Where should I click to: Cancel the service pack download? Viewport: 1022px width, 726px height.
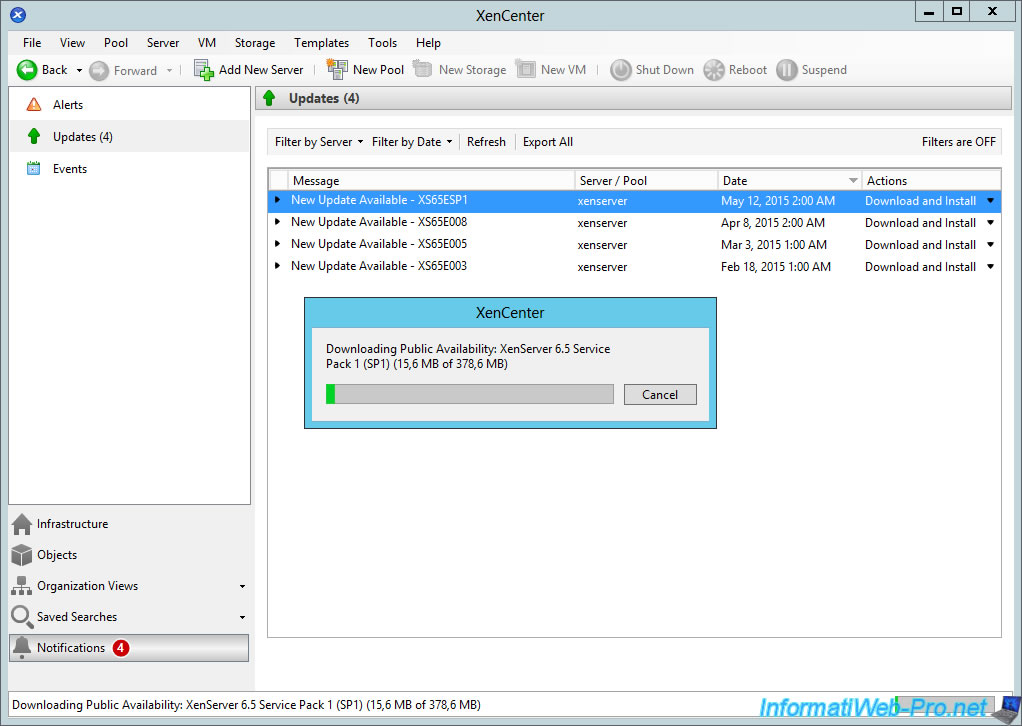[x=660, y=394]
